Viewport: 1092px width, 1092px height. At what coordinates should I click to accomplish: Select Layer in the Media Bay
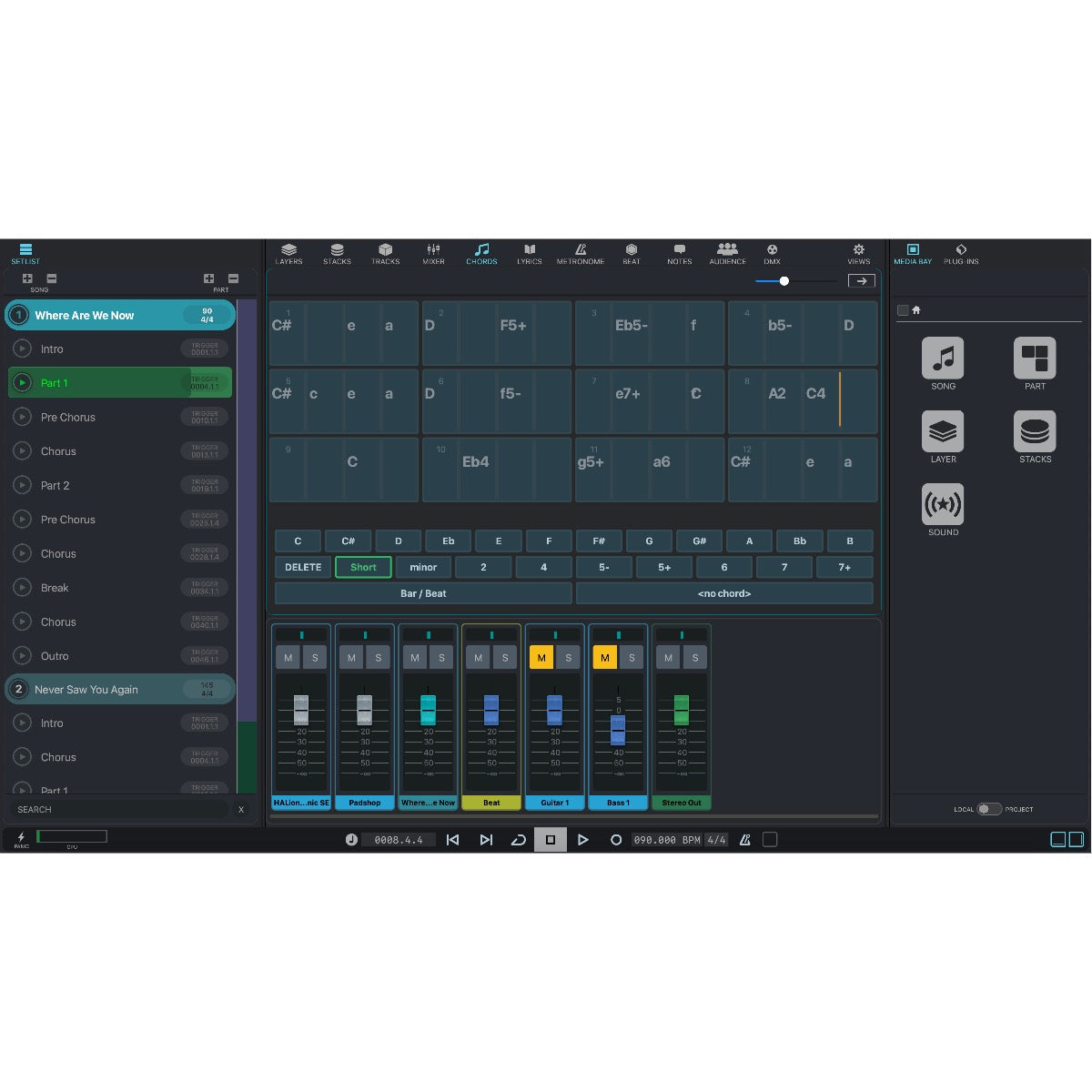(943, 431)
